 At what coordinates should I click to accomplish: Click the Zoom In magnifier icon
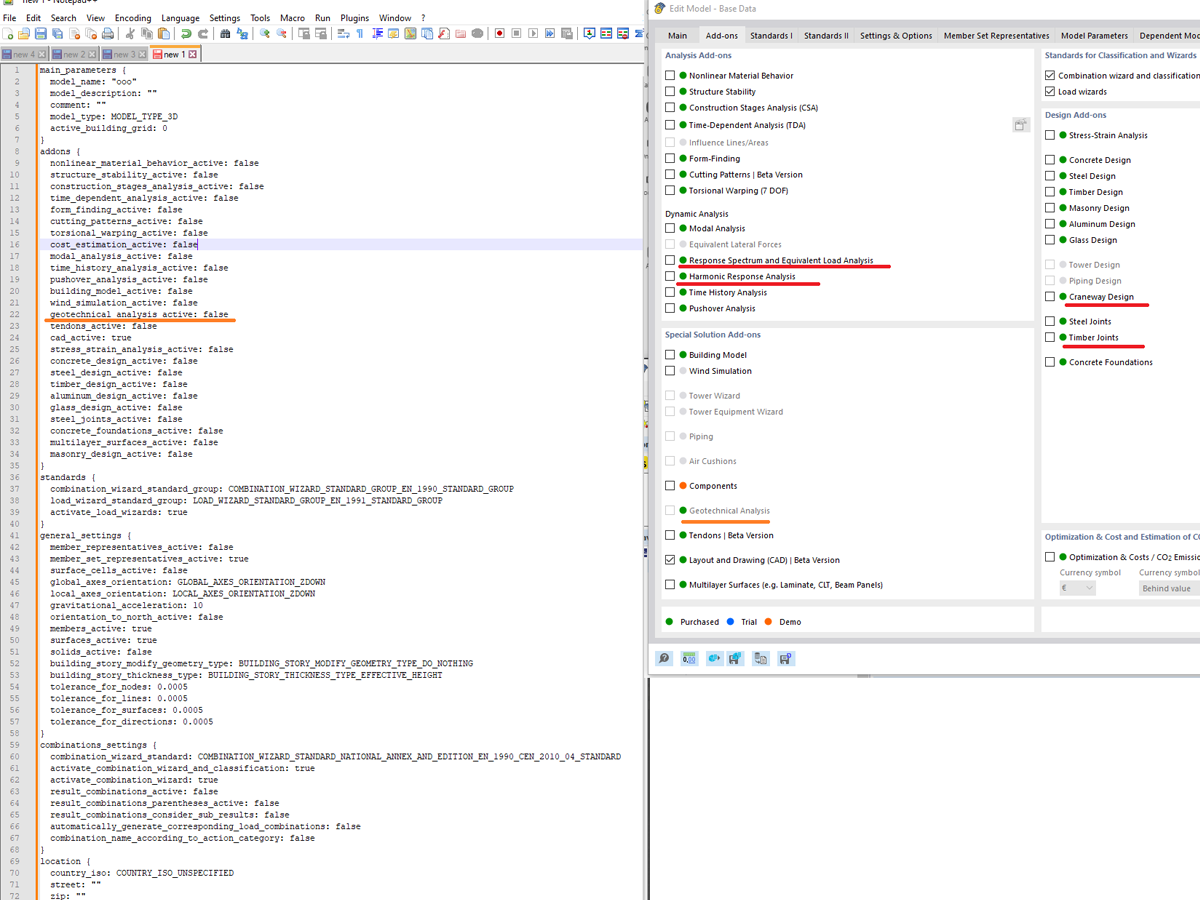point(264,35)
